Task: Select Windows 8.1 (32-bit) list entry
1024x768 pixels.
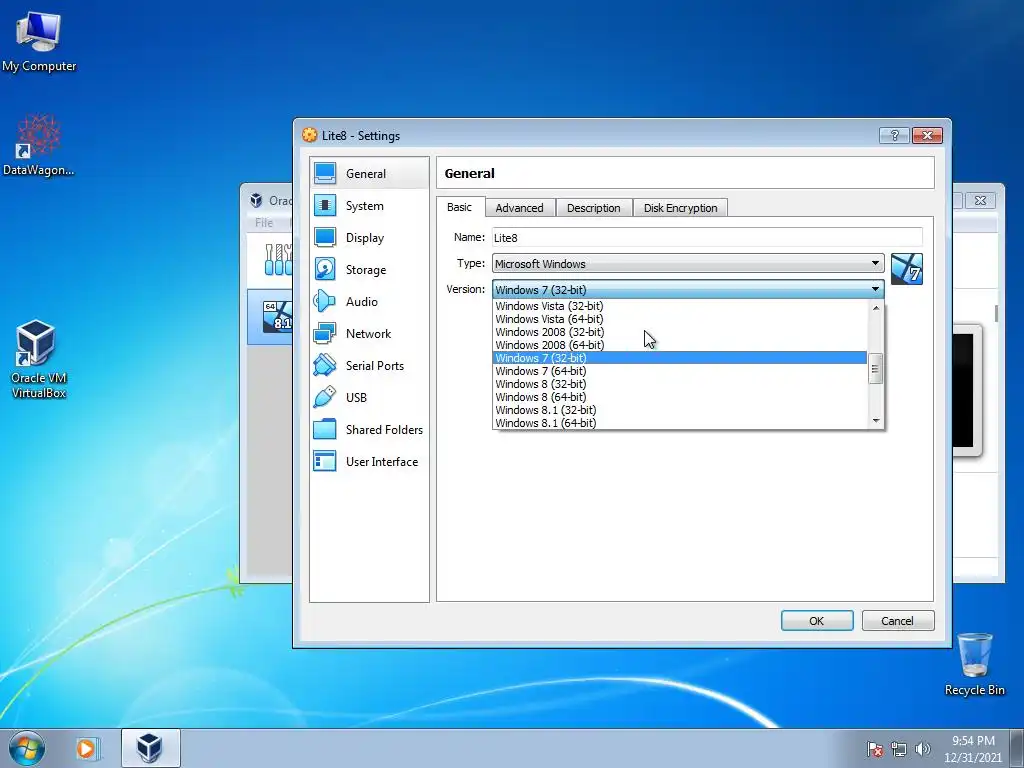Action: (679, 410)
